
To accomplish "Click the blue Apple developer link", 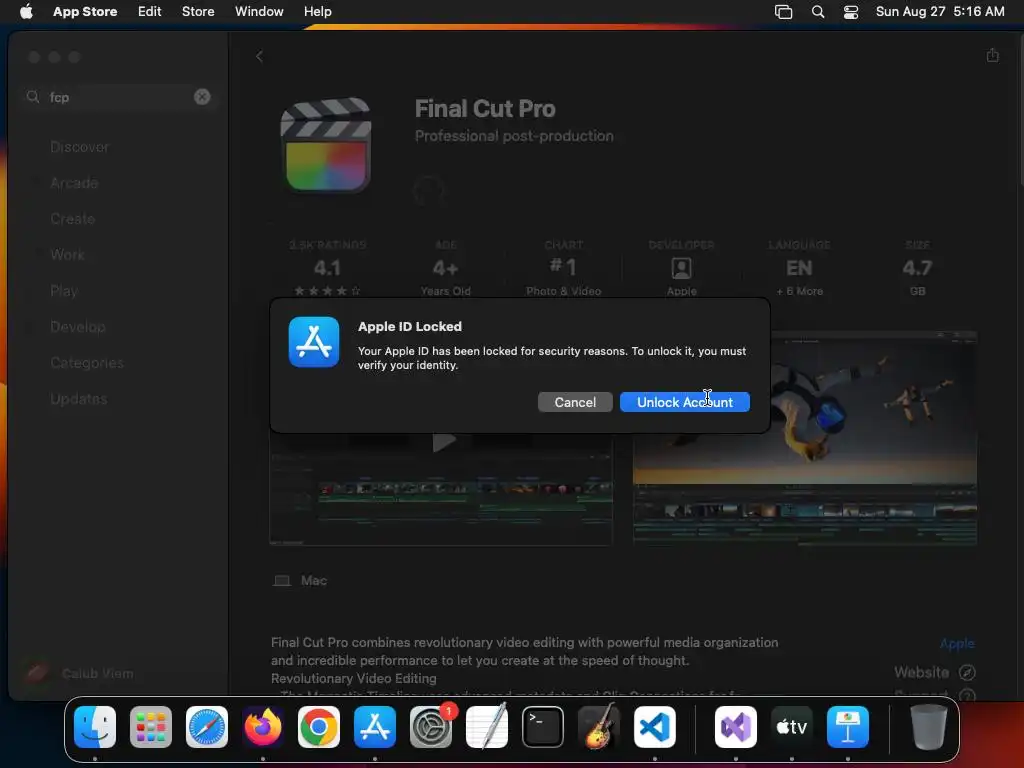I will [x=957, y=644].
